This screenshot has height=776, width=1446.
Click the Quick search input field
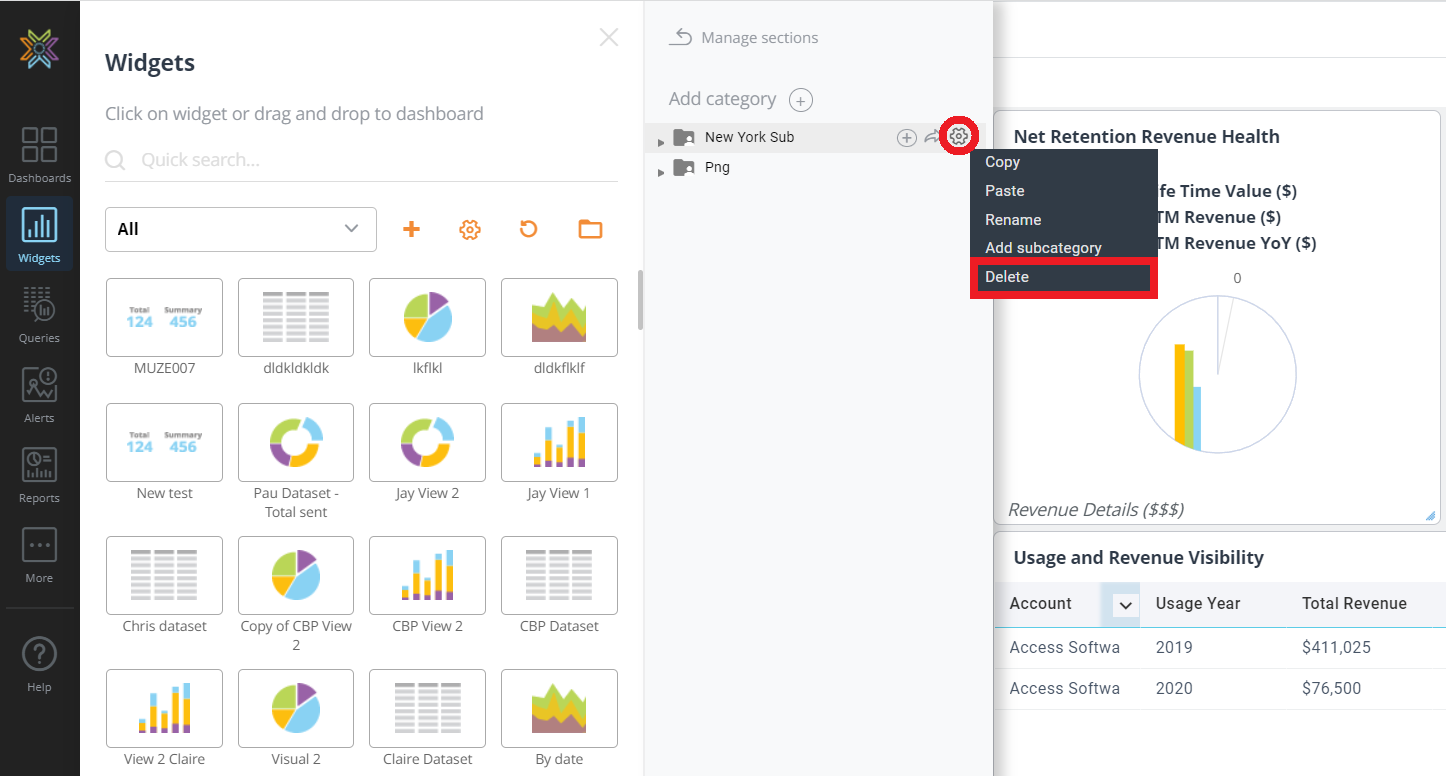click(370, 160)
